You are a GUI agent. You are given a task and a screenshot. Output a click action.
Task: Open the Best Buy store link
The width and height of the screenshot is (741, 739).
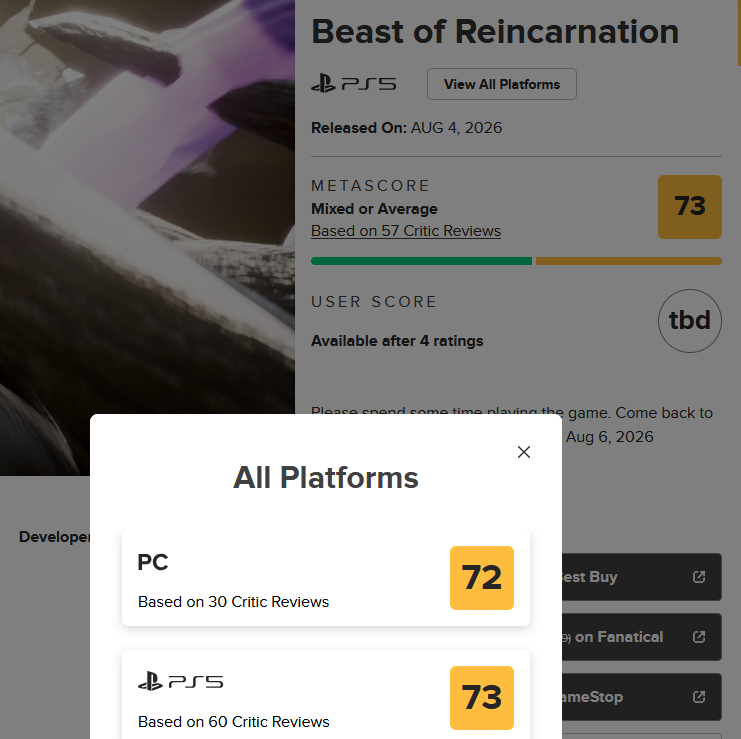coord(641,577)
